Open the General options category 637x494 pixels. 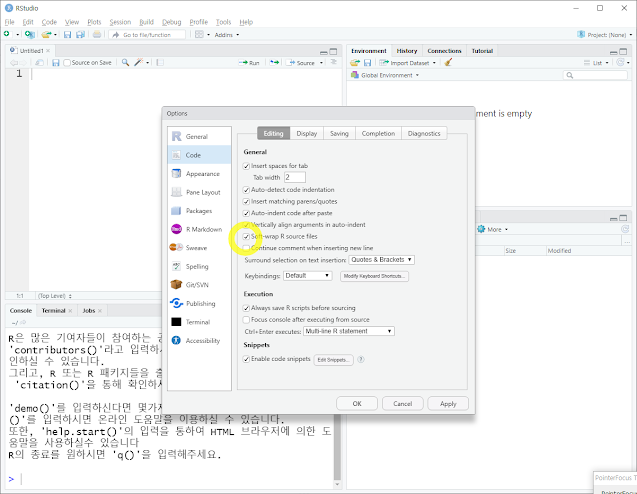(199, 136)
